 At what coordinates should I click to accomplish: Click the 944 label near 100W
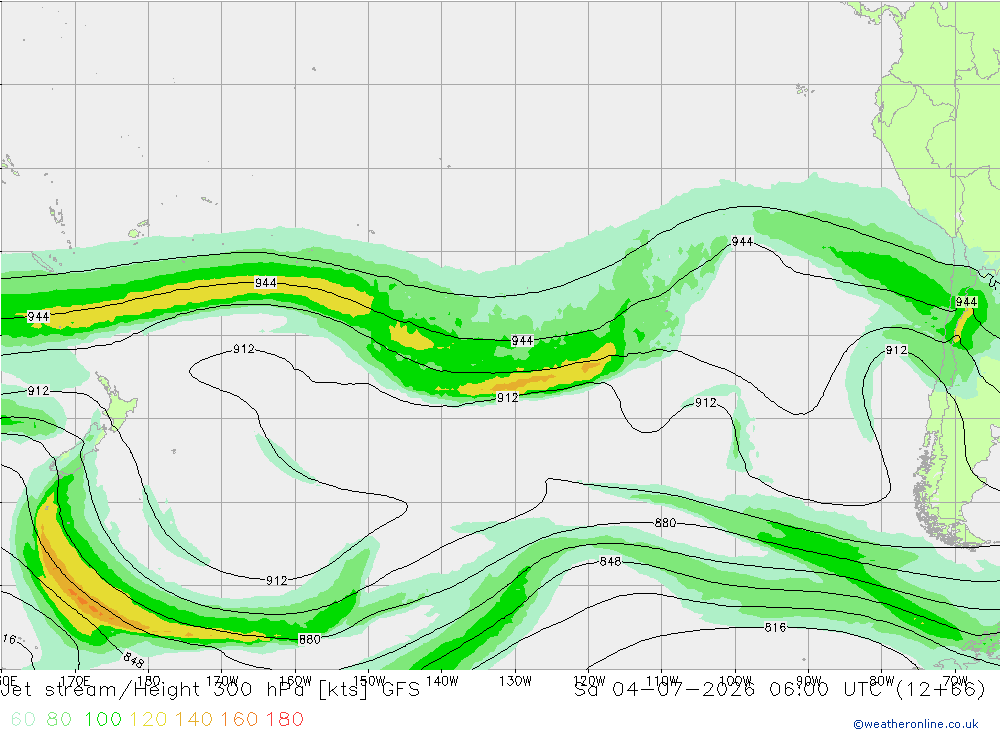742,241
